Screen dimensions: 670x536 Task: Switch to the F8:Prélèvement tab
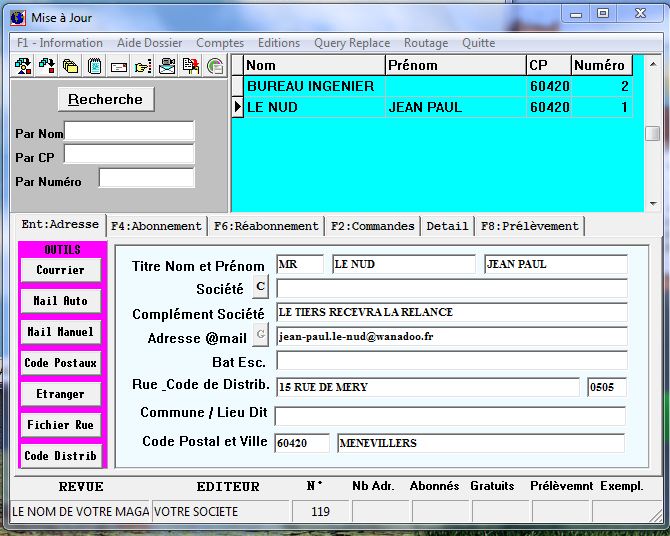[528, 226]
